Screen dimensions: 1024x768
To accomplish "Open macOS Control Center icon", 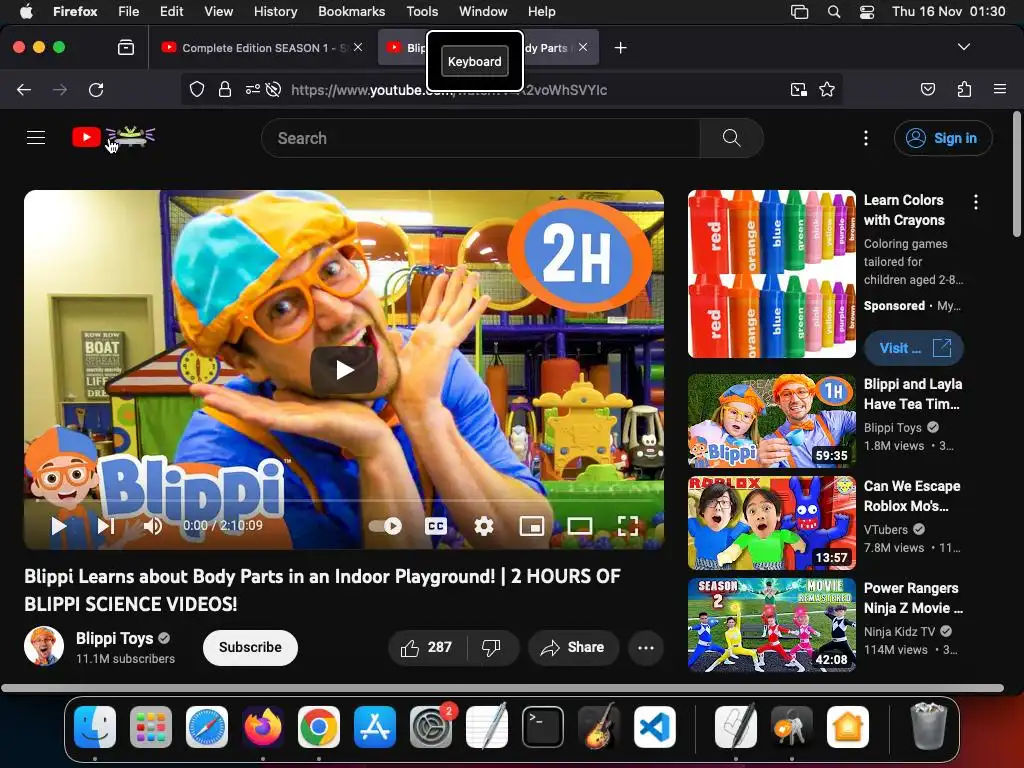I will click(867, 11).
